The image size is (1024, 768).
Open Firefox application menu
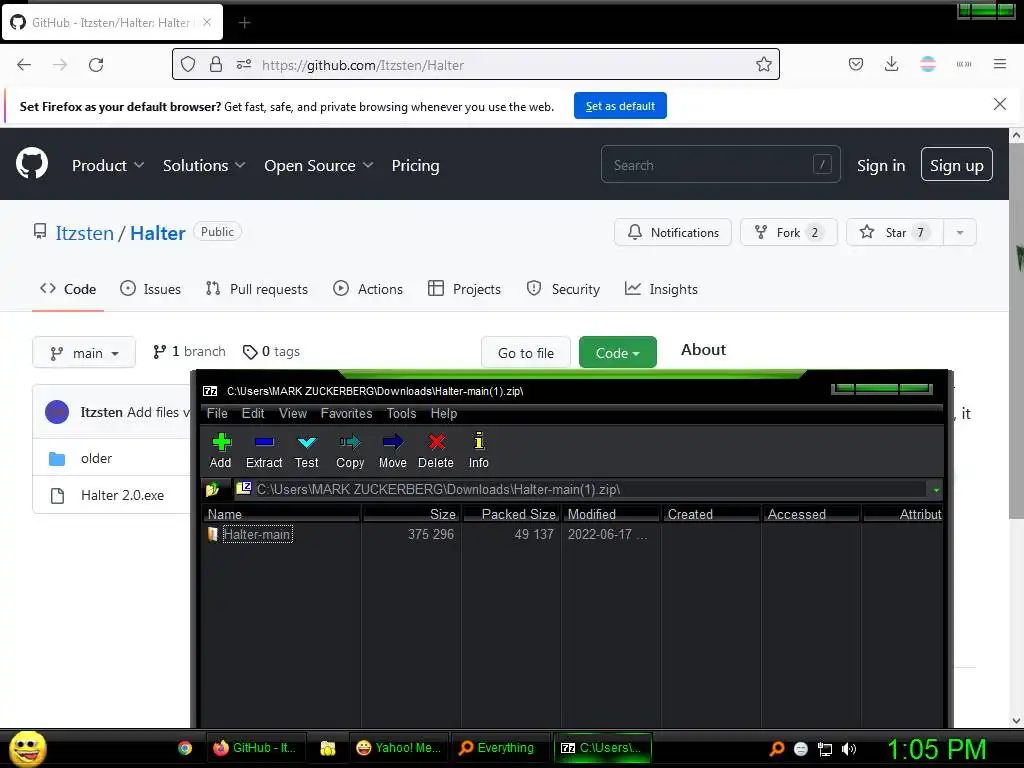pos(1000,64)
